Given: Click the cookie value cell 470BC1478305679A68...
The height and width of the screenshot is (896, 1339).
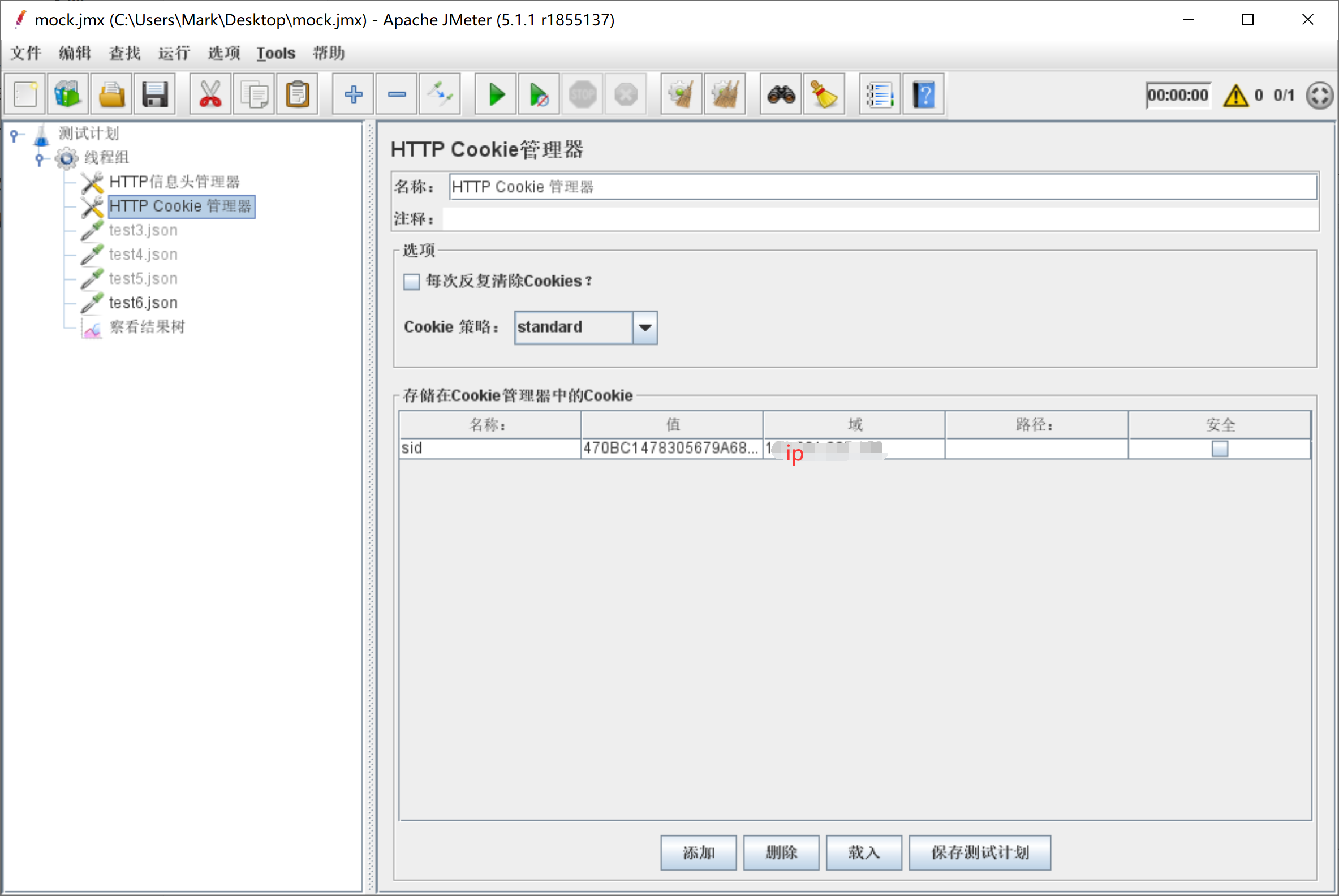Looking at the screenshot, I should tap(671, 449).
